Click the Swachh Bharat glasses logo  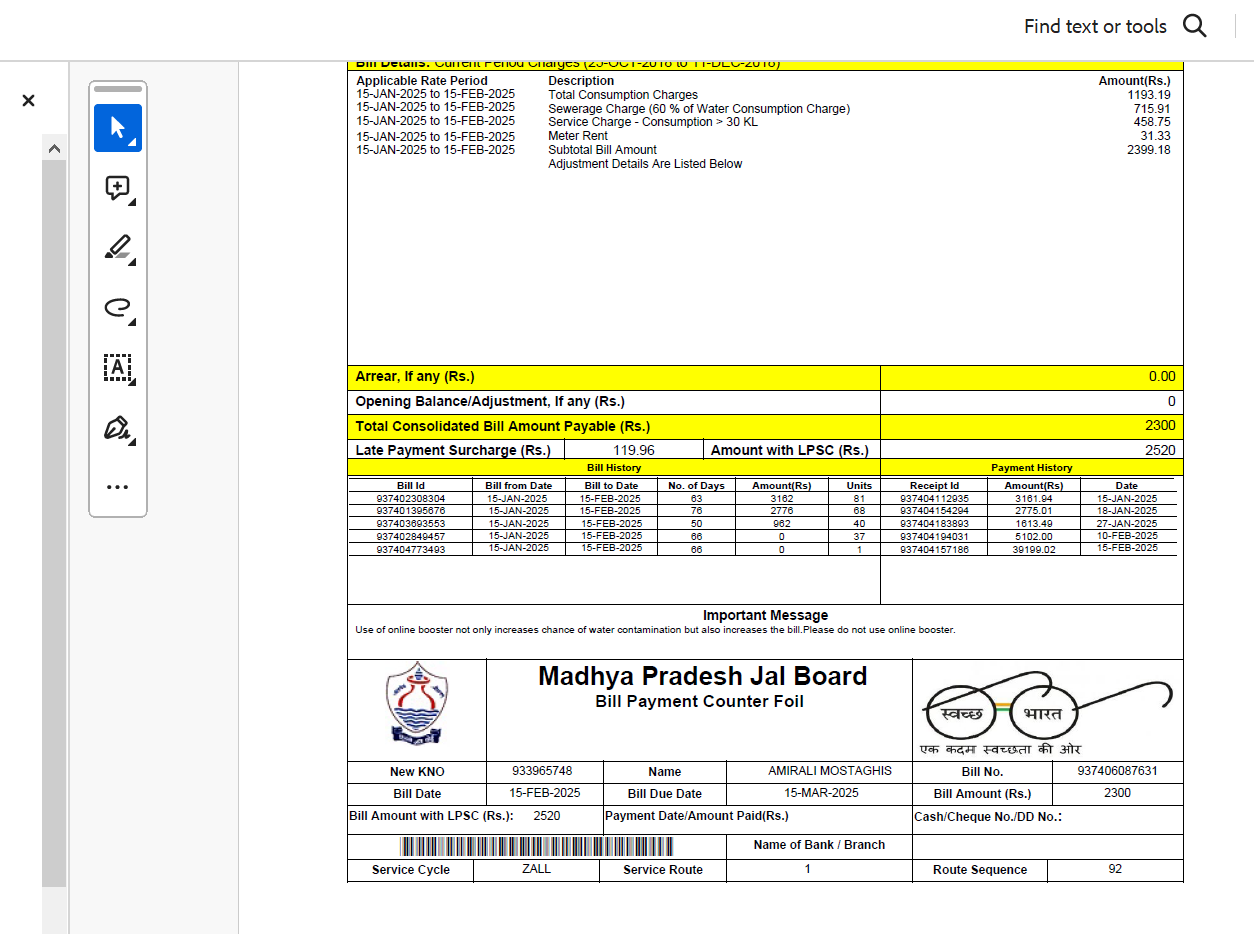(x=1046, y=708)
